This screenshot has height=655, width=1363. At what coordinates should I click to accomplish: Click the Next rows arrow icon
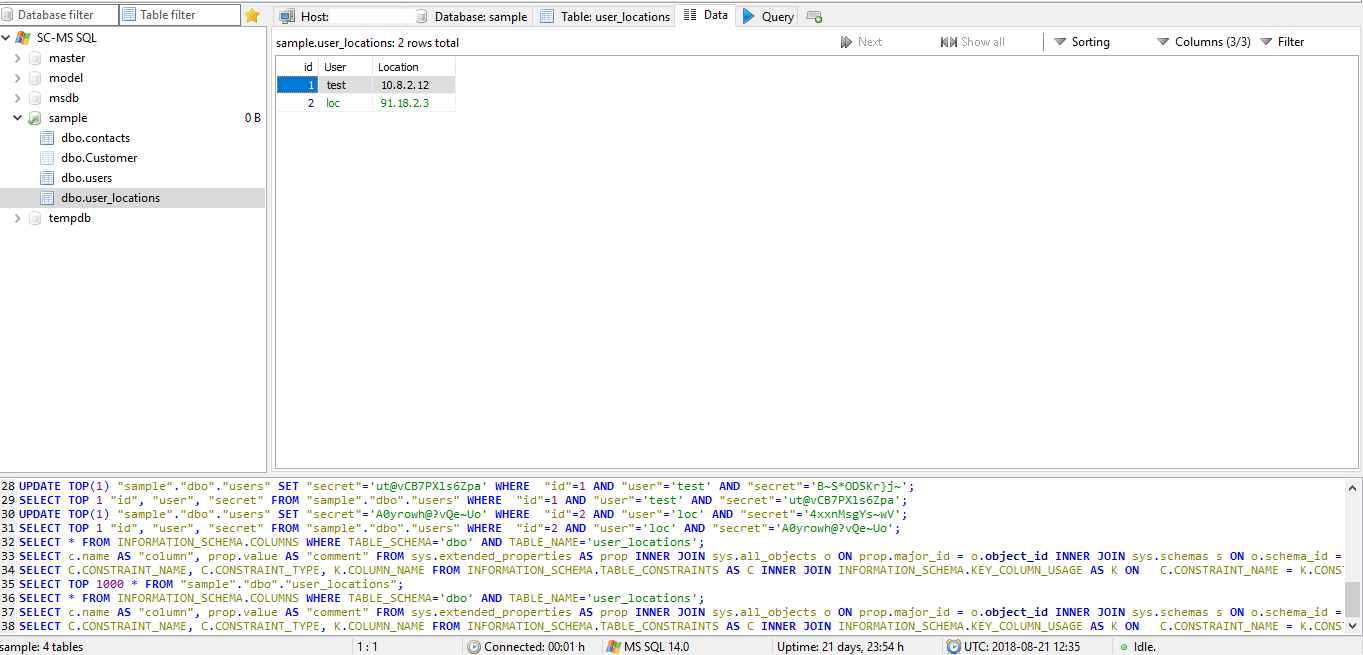847,42
